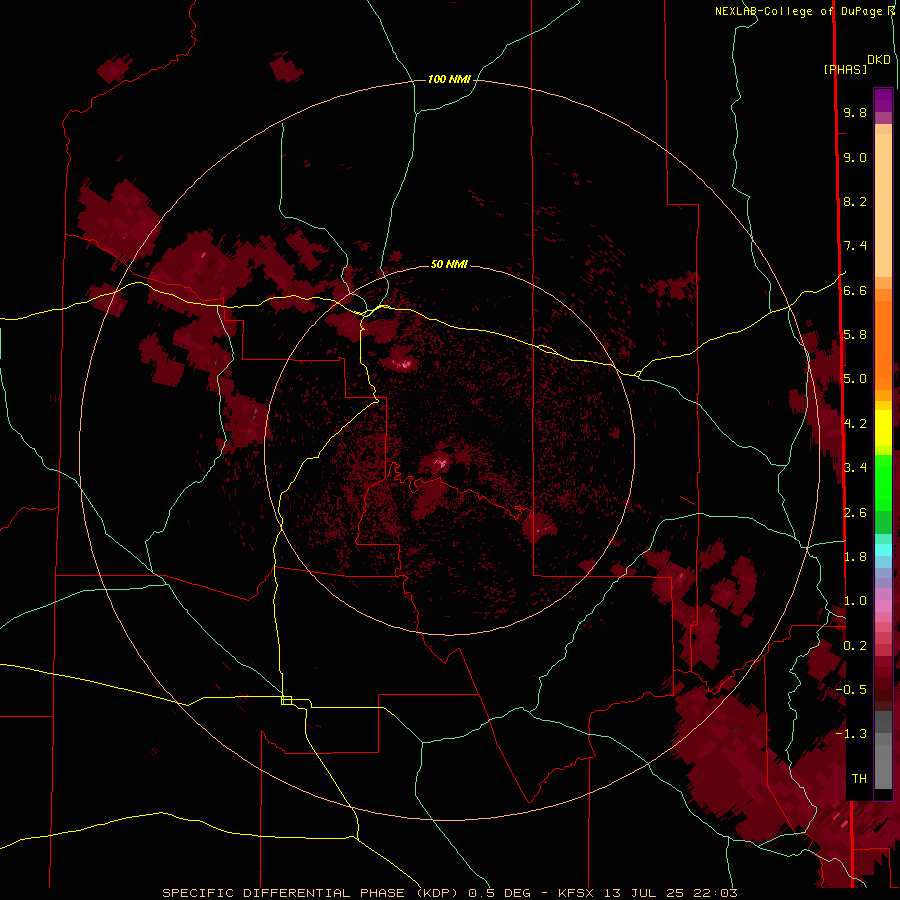
Task: Click the 1.8 value on the color scale
Action: click(x=855, y=557)
